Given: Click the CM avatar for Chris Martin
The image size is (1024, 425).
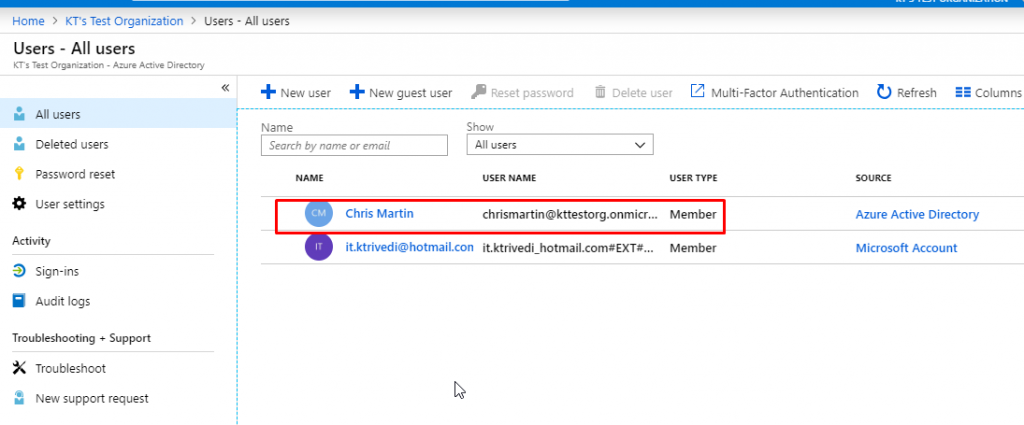Looking at the screenshot, I should coord(319,213).
